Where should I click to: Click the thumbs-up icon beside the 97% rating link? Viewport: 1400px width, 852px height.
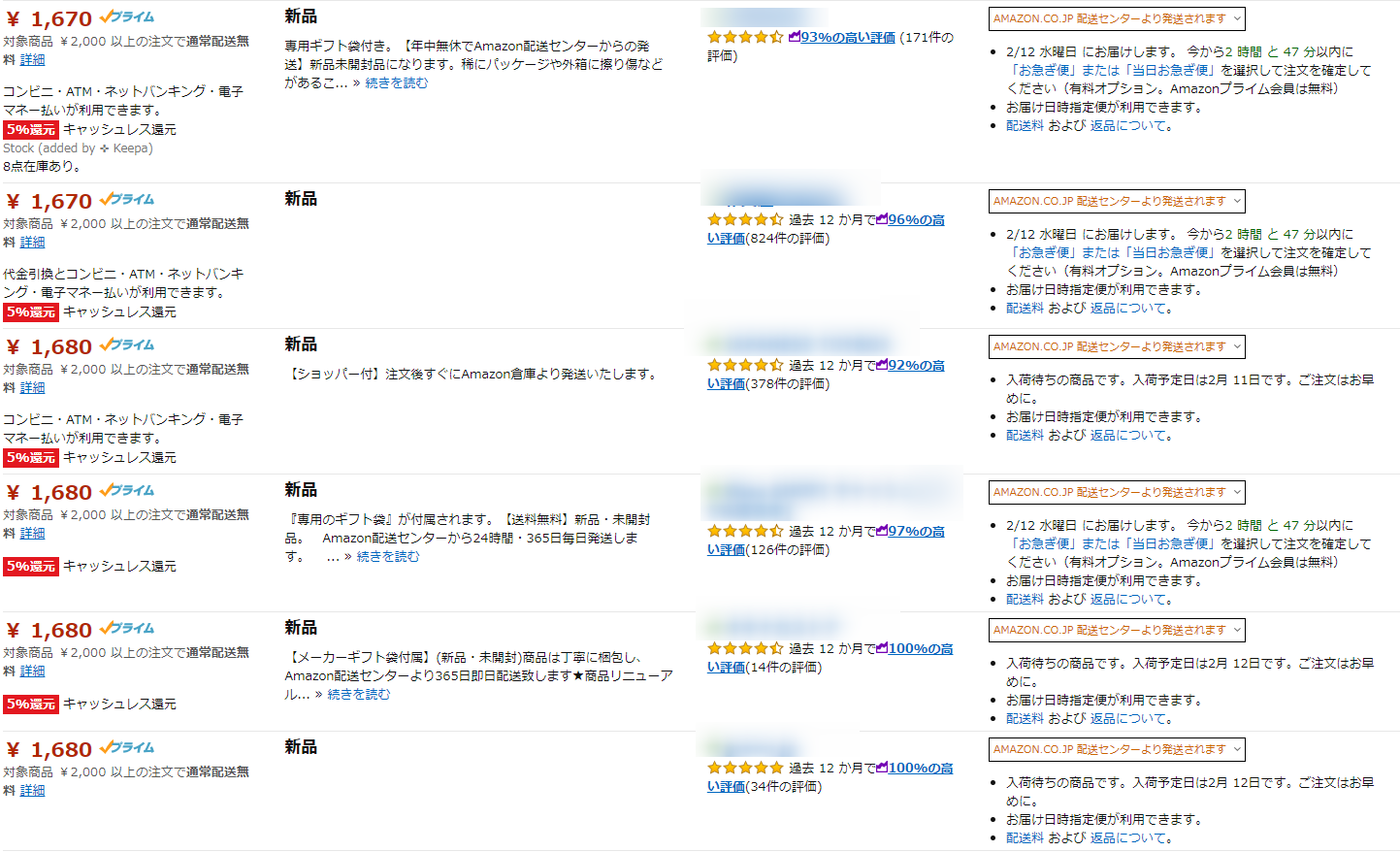click(x=882, y=532)
